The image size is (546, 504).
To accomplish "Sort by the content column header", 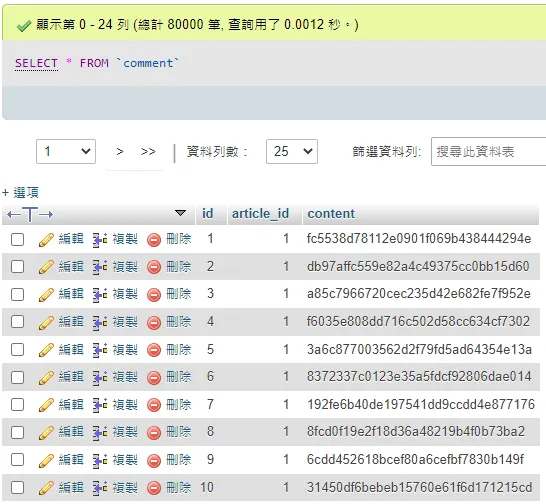I will click(331, 214).
